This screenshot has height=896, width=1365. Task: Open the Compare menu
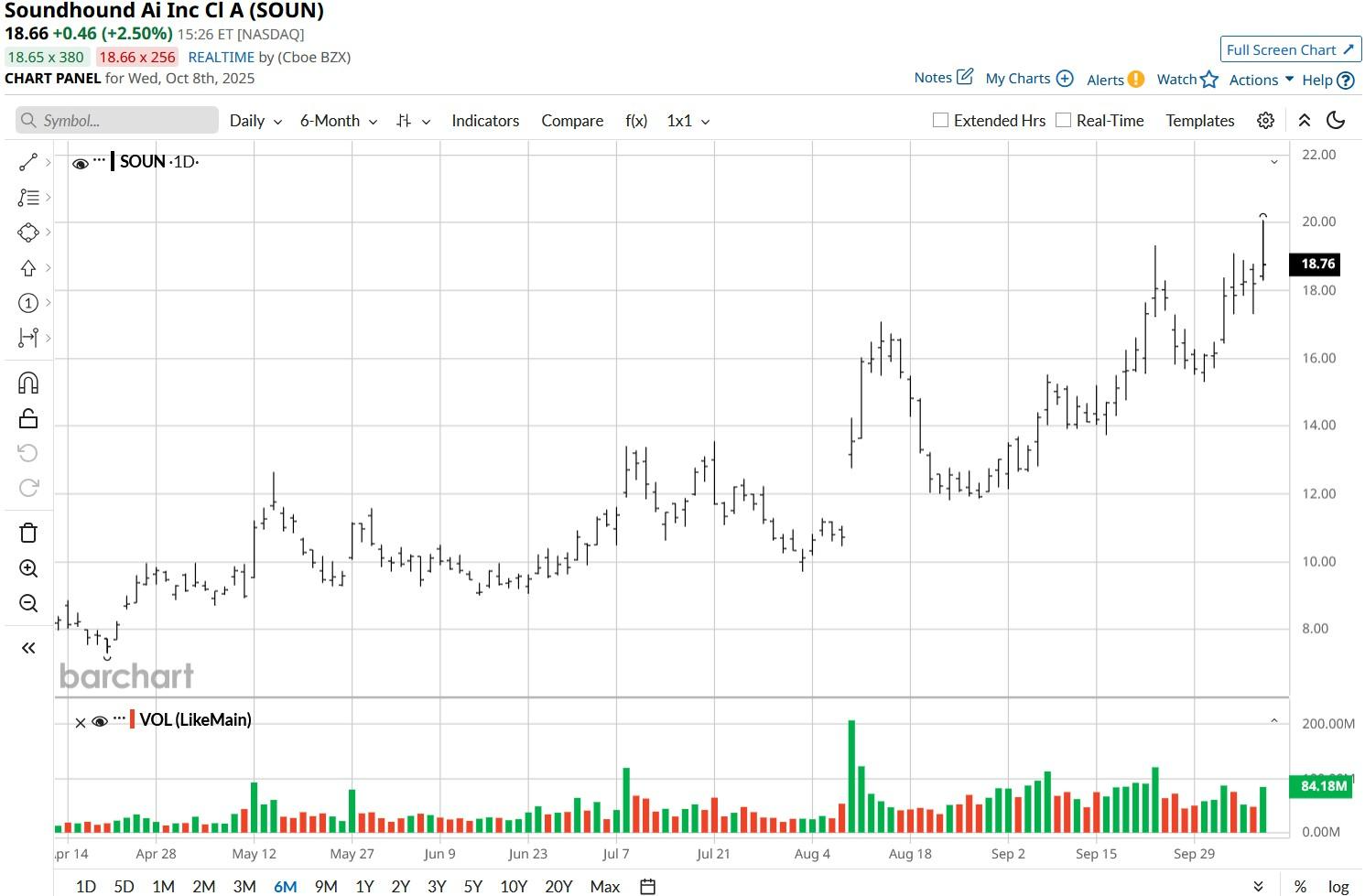[572, 121]
